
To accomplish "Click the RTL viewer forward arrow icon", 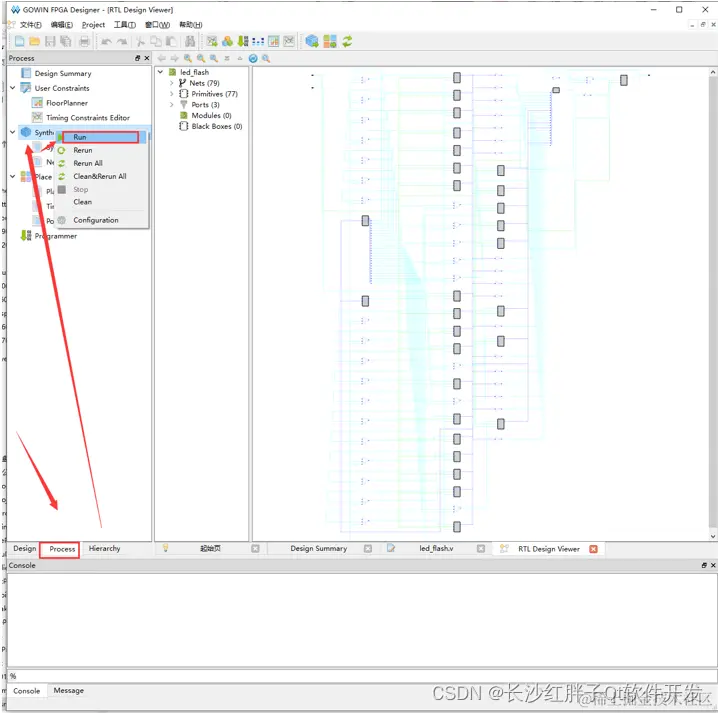I will point(174,58).
